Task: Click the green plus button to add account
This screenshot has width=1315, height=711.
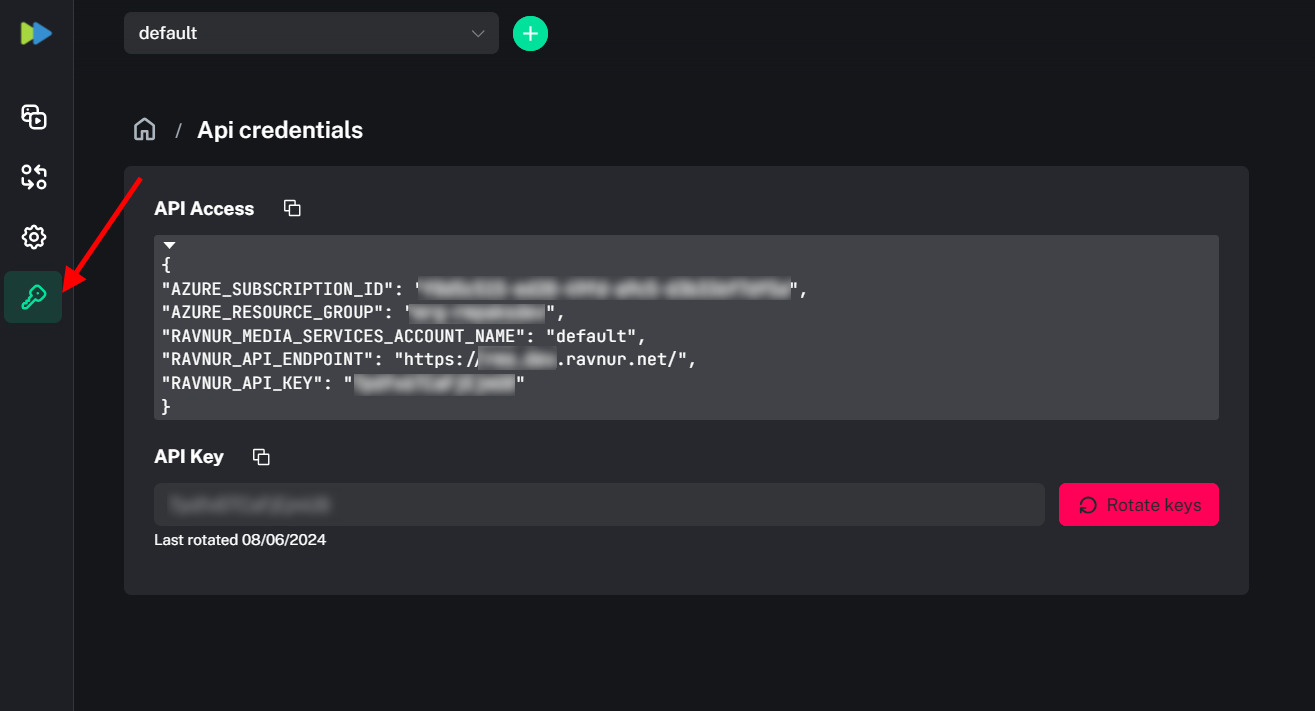Action: [x=530, y=33]
